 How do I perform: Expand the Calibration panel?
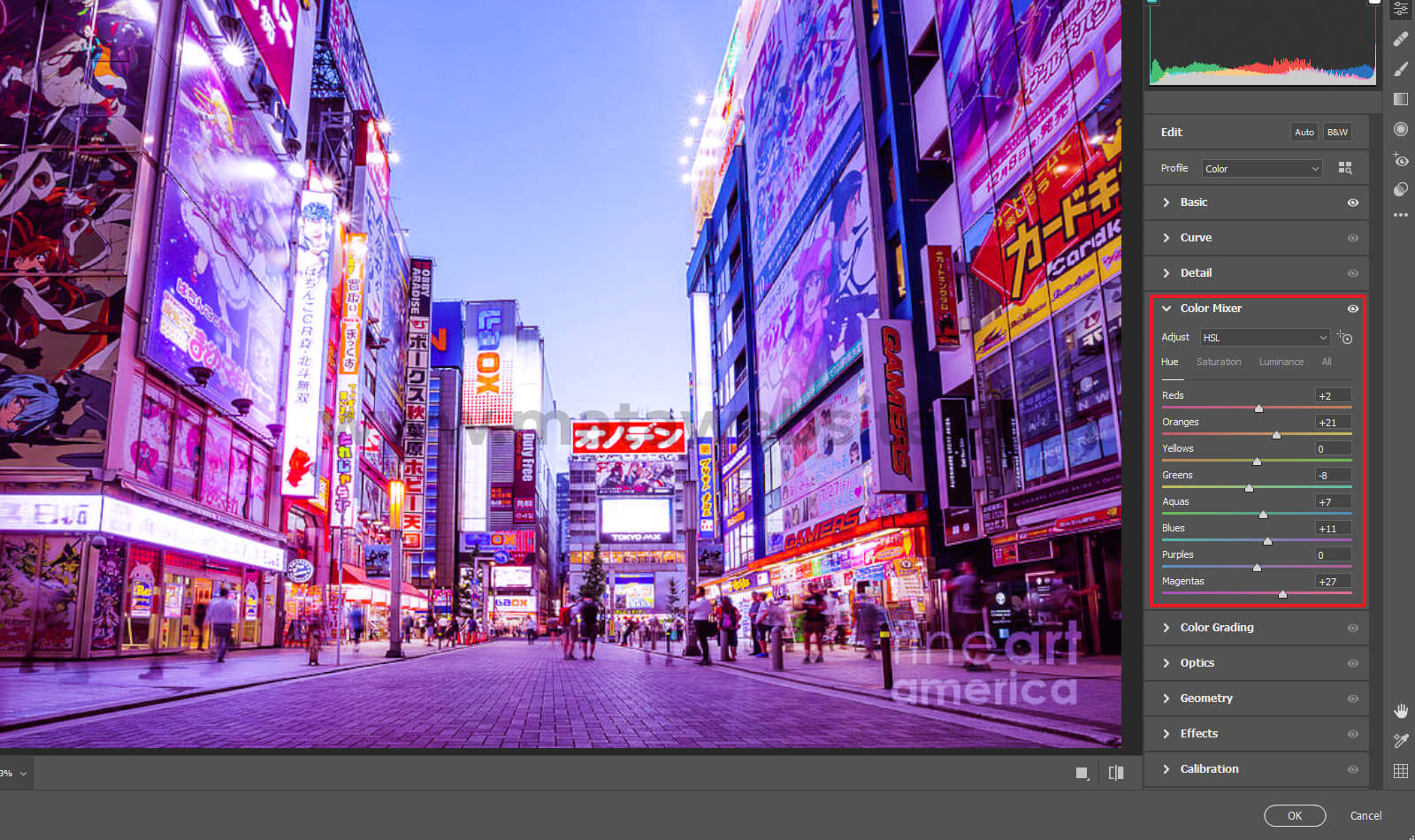[1166, 769]
